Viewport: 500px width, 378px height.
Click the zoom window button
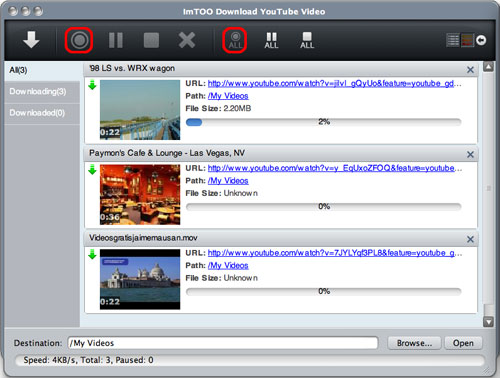[38, 11]
